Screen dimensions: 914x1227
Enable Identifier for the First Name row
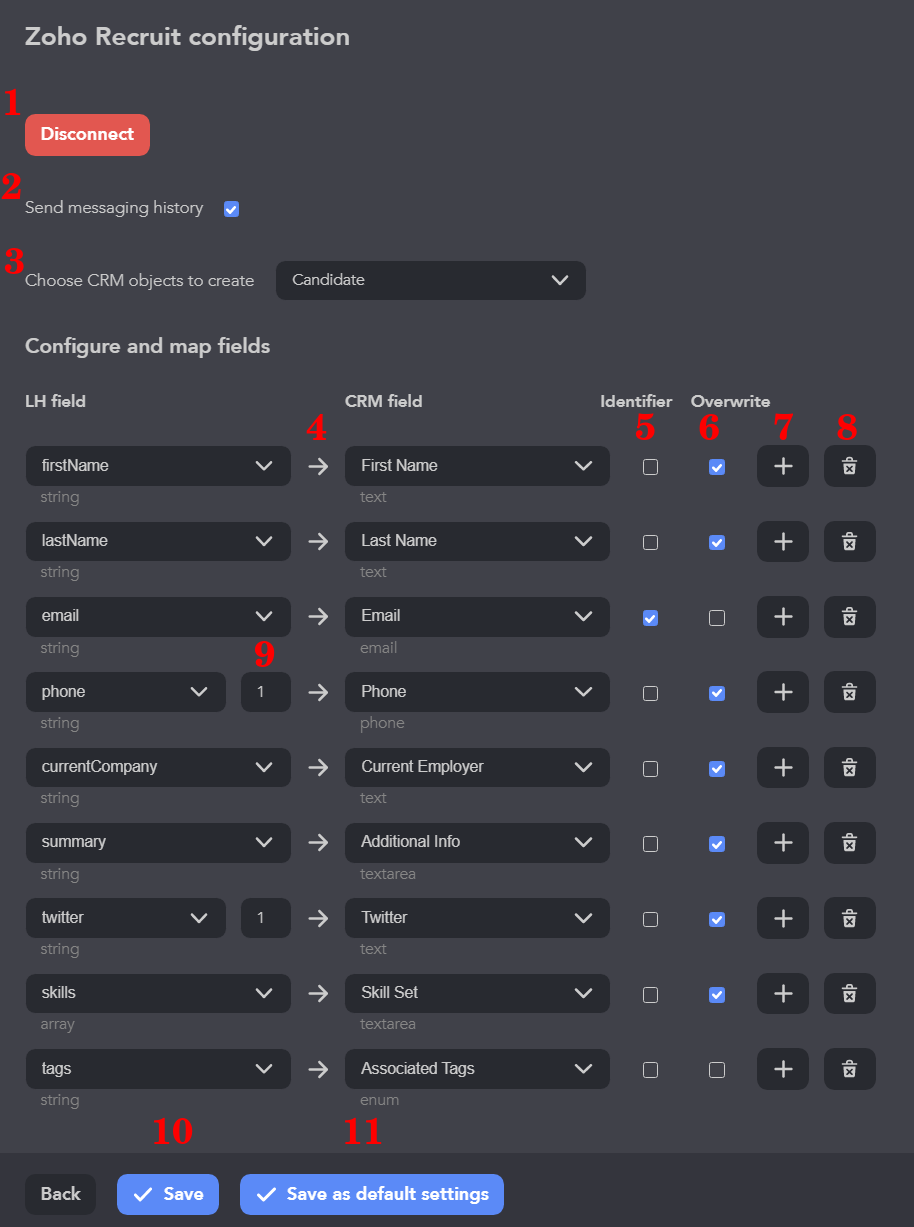tap(650, 467)
